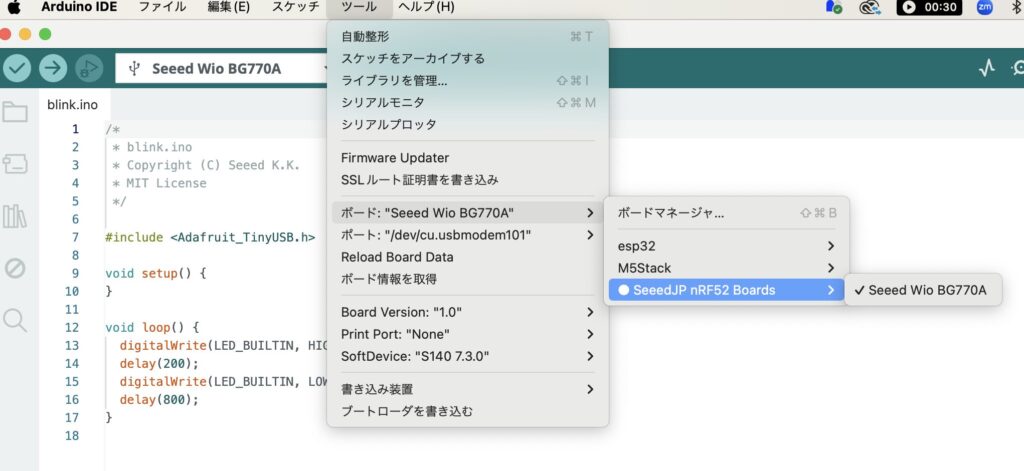Expand SeeedJP nRF52 Boards submenu
Screen dimensions: 1024x471
pyautogui.click(x=726, y=290)
